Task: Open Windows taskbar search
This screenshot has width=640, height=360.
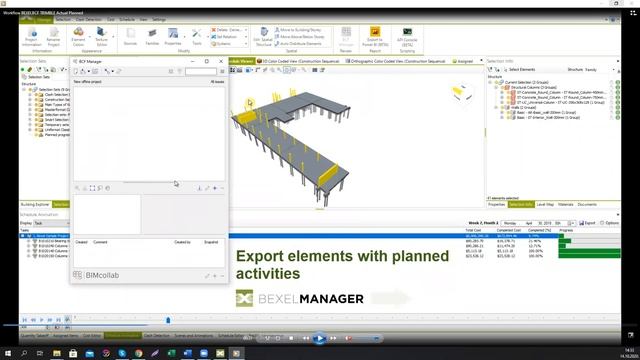Action: tap(24, 353)
